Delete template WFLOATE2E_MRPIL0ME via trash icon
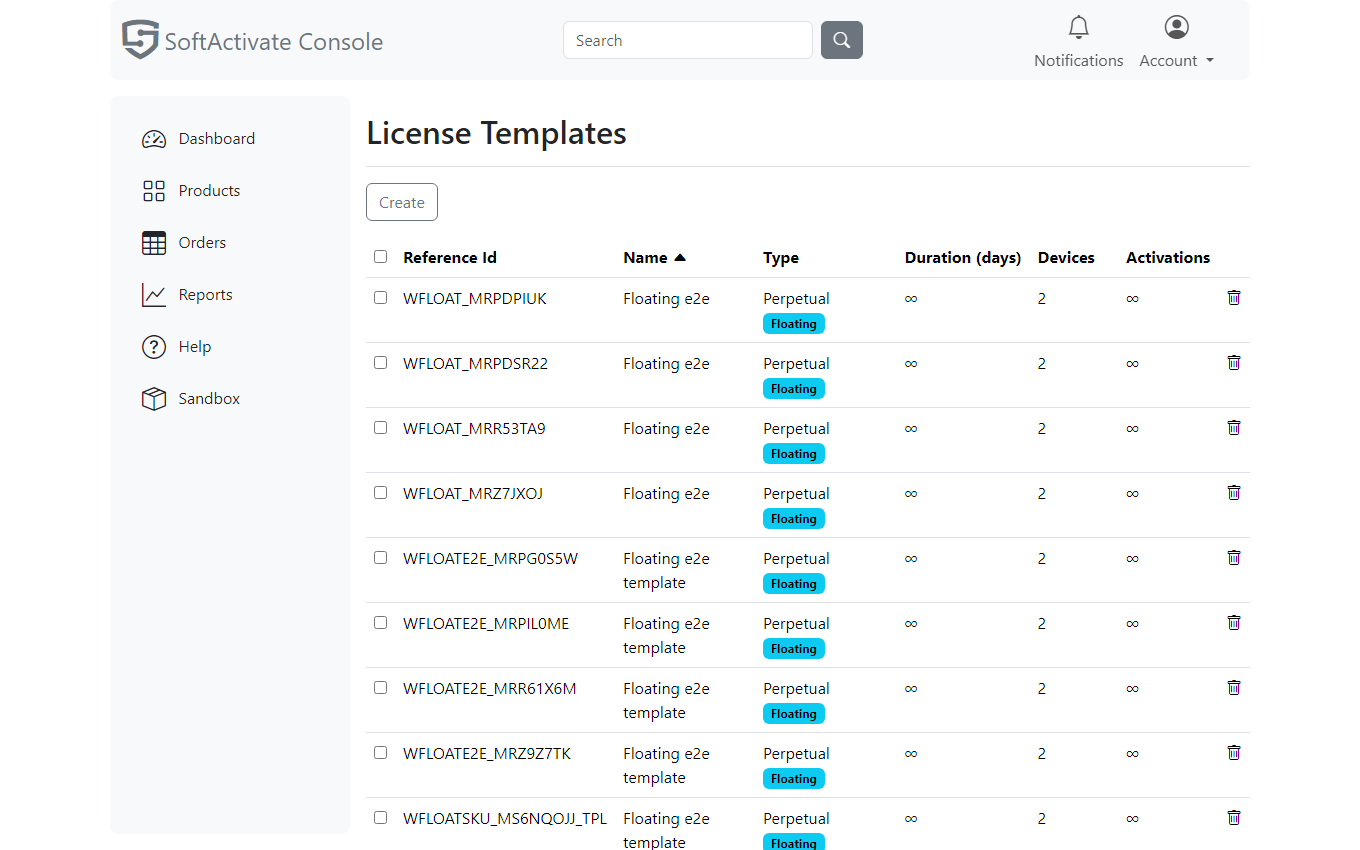This screenshot has width=1360, height=850. [1234, 622]
